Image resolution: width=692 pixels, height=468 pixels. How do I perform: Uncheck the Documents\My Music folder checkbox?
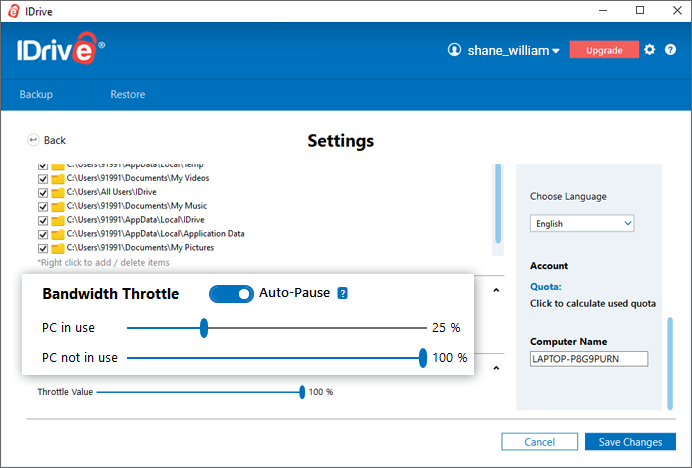pos(43,206)
